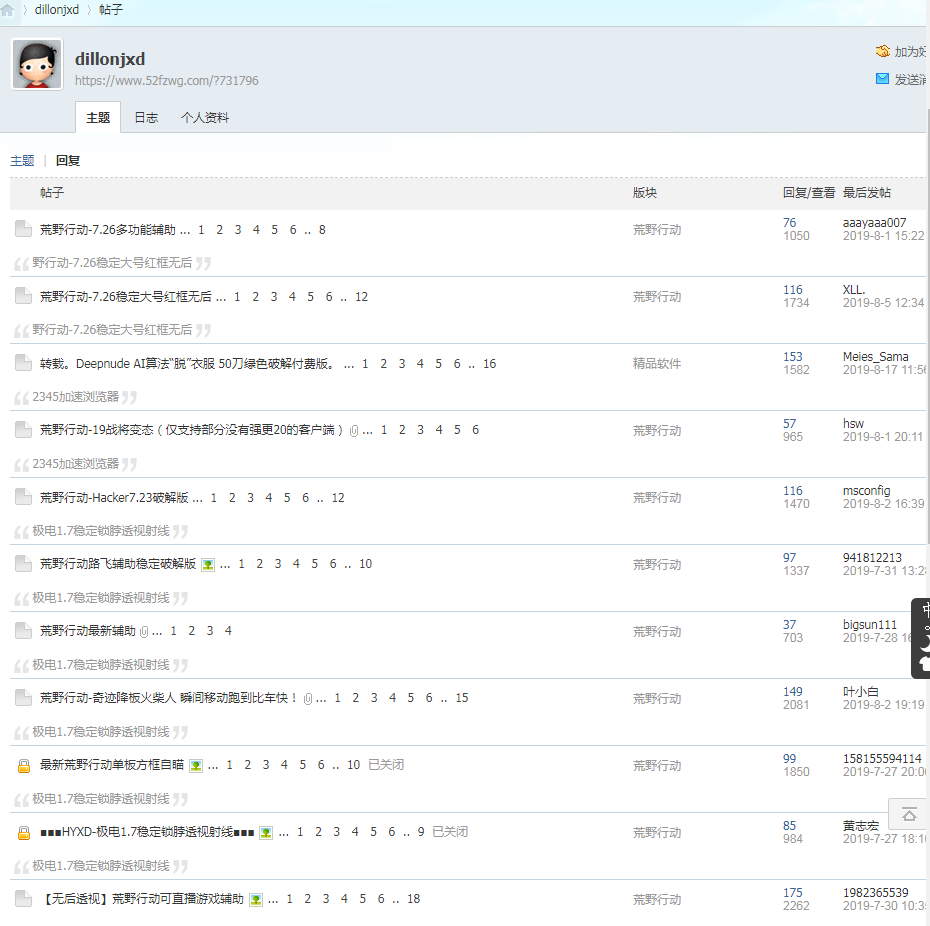Open the 2345加速浏览器 quote under Deepnude thread
Image resolution: width=930 pixels, height=926 pixels.
pos(75,397)
